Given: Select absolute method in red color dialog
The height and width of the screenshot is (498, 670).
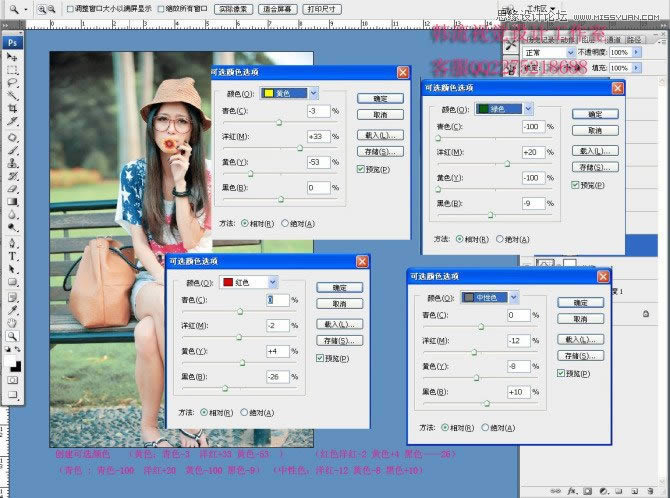Looking at the screenshot, I should [244, 413].
